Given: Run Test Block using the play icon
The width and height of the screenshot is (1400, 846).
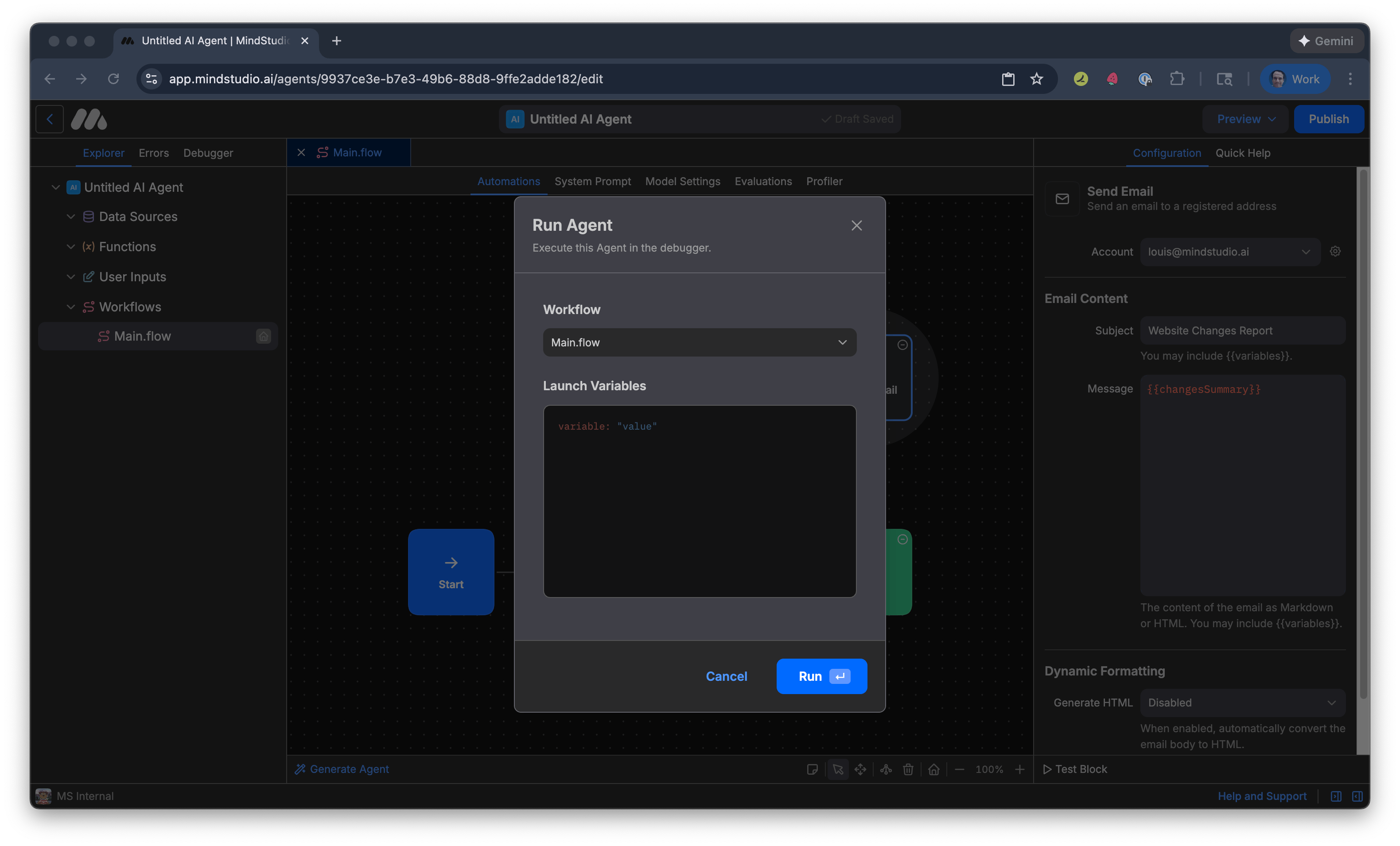Looking at the screenshot, I should tap(1047, 769).
